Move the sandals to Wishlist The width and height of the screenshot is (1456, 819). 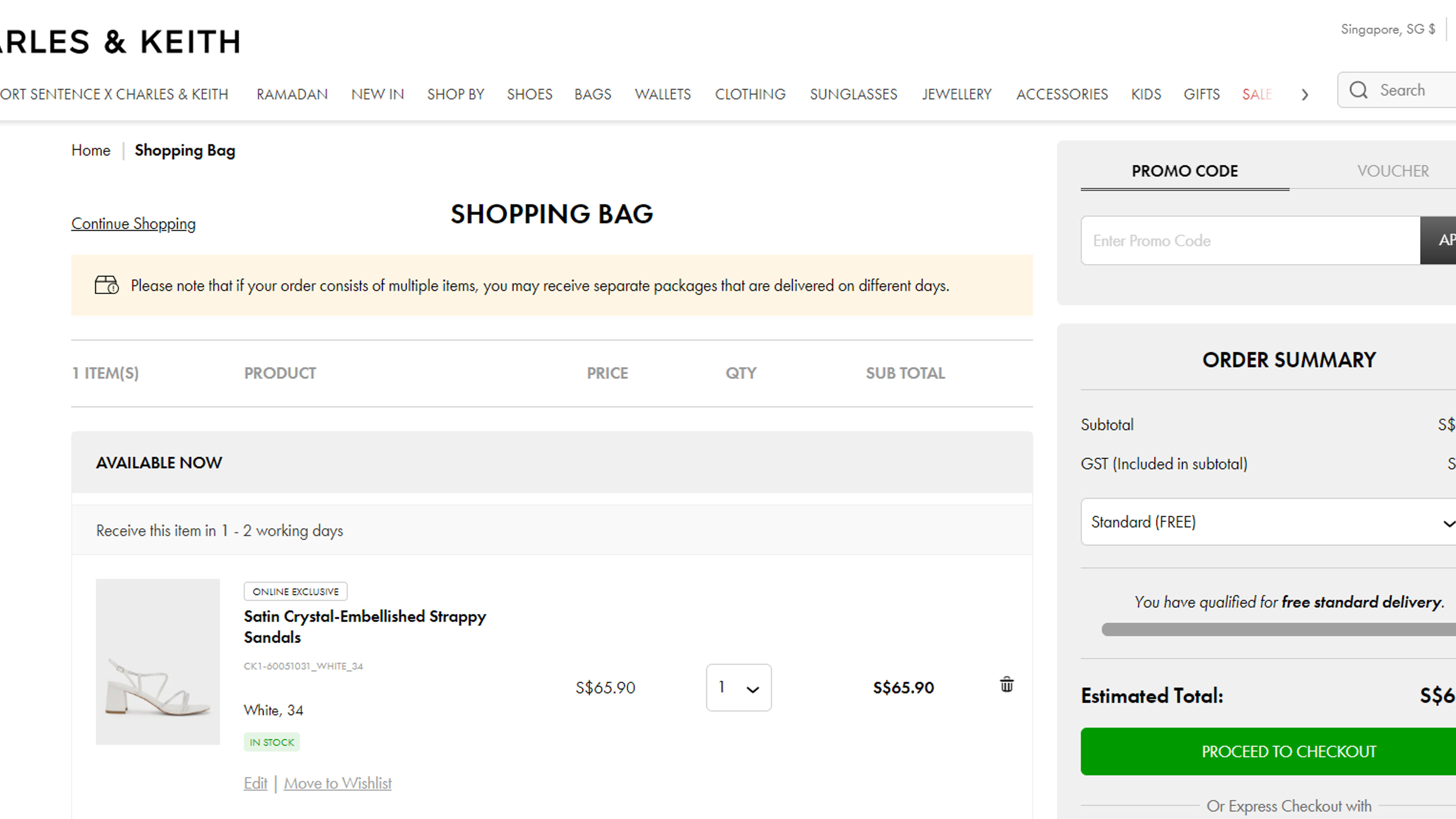[x=337, y=783]
